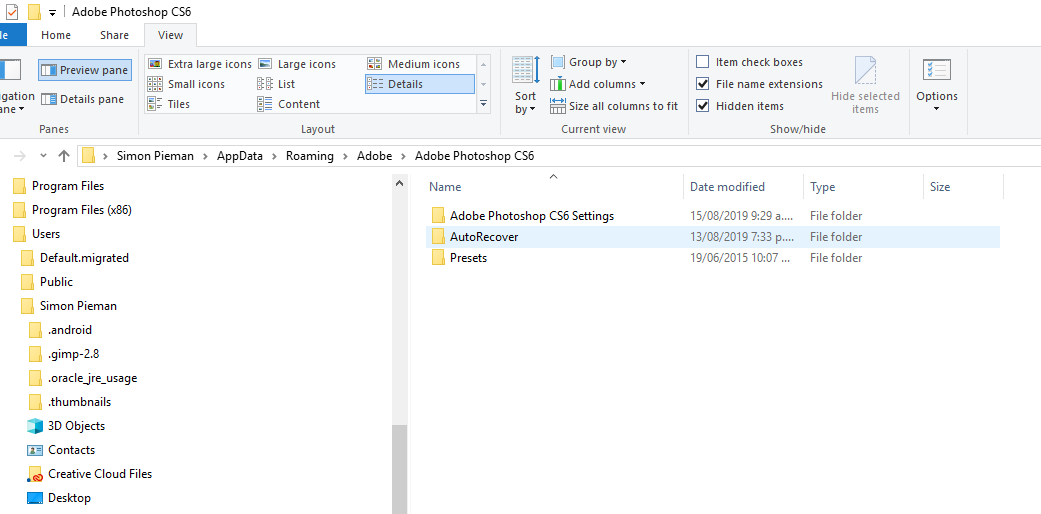The width and height of the screenshot is (1041, 514).
Task: Select Users folder in tree
Action: 46,234
